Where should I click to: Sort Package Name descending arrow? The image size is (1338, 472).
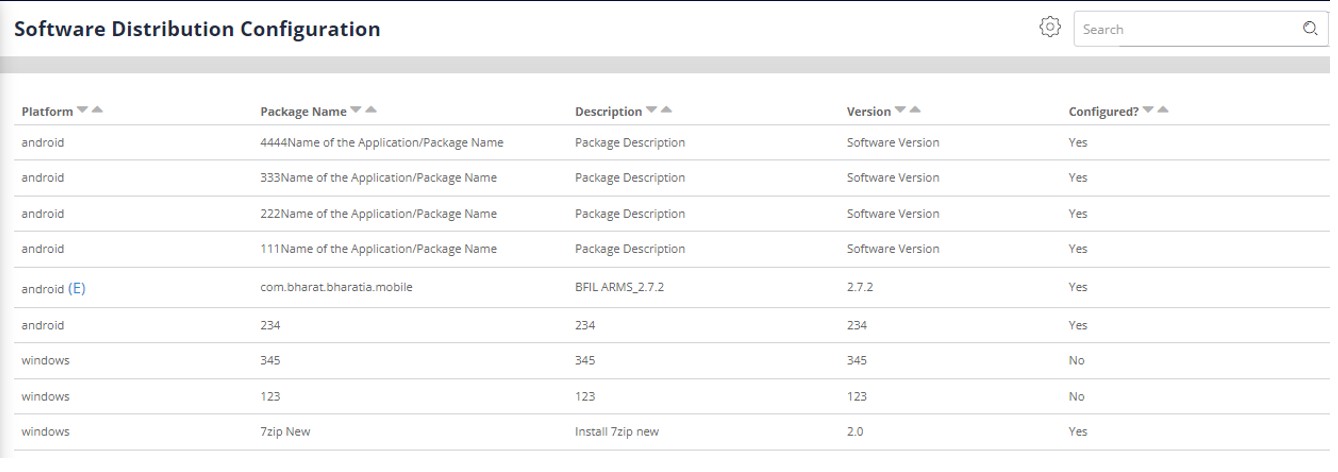click(356, 110)
